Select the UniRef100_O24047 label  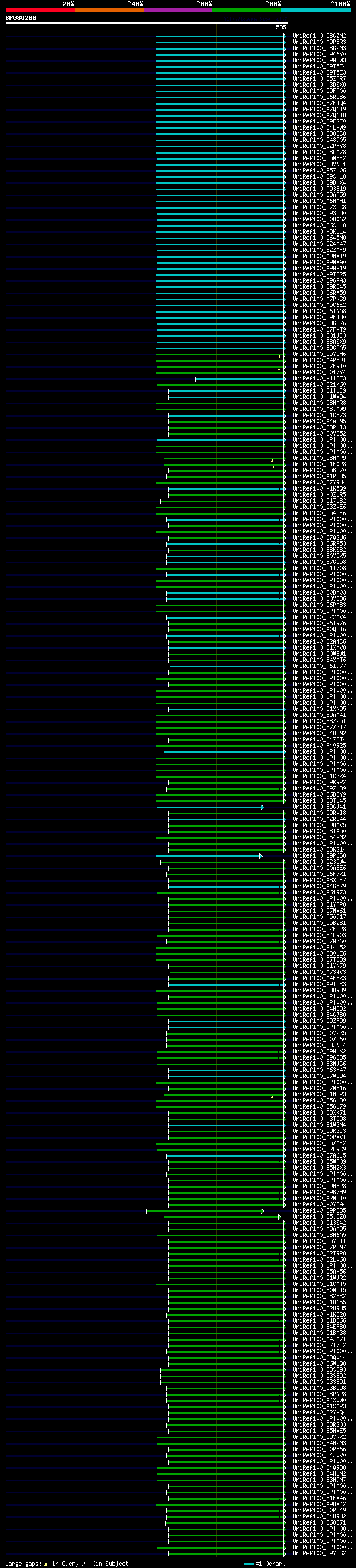(319, 244)
